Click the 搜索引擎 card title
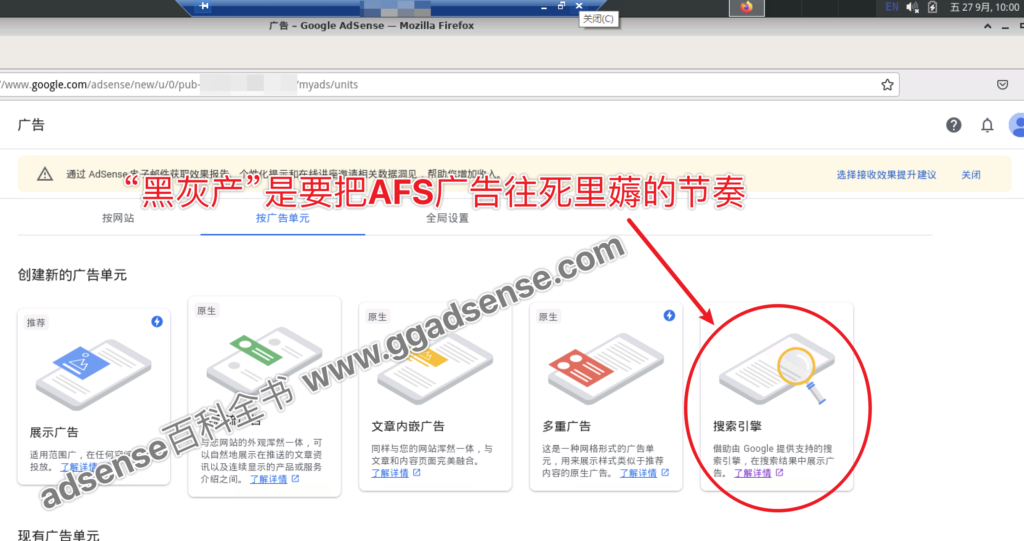The image size is (1024, 541). click(737, 426)
